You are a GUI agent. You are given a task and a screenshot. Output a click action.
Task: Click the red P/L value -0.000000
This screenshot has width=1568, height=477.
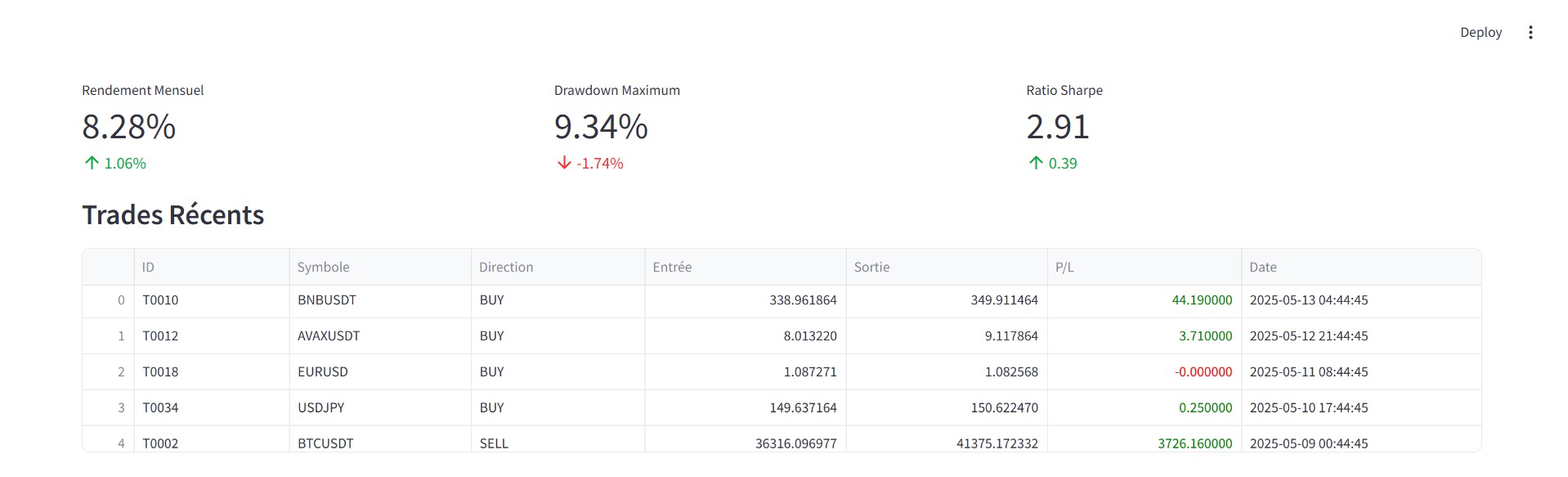(x=1145, y=372)
